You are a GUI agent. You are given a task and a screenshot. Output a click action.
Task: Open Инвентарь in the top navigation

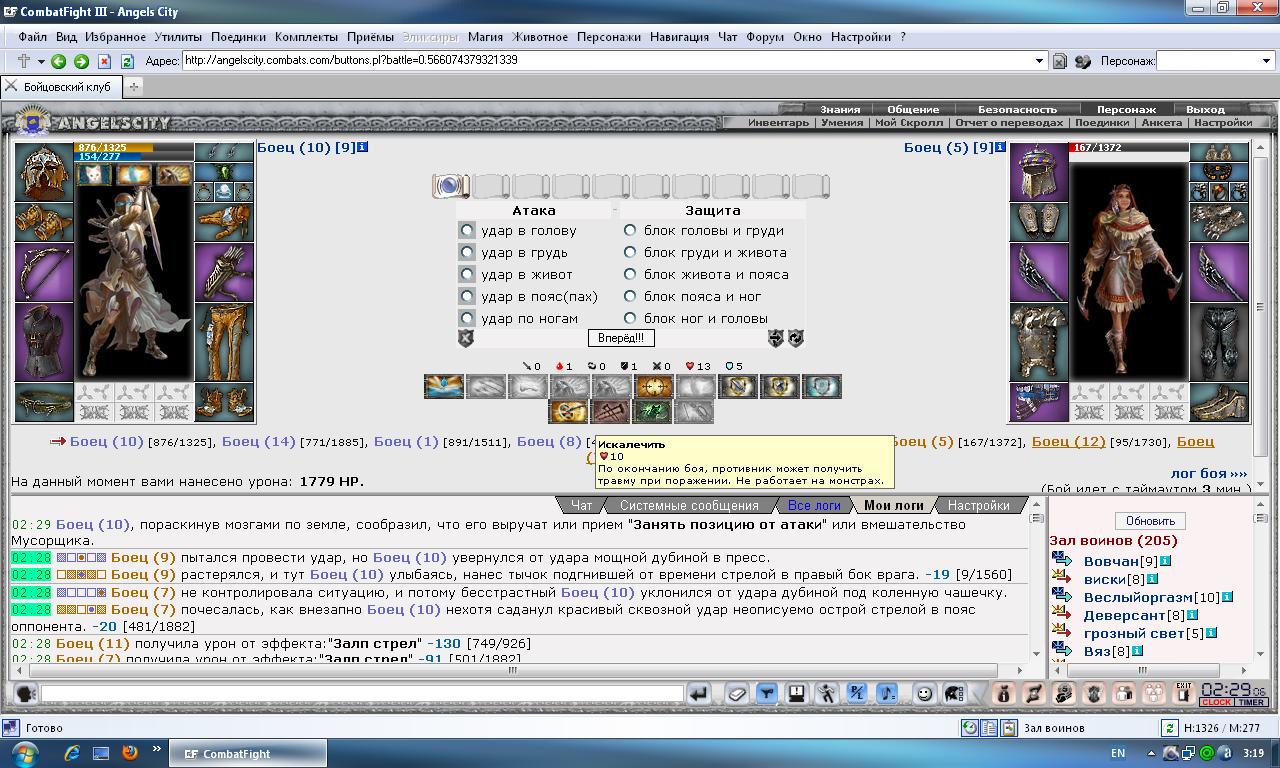(779, 123)
